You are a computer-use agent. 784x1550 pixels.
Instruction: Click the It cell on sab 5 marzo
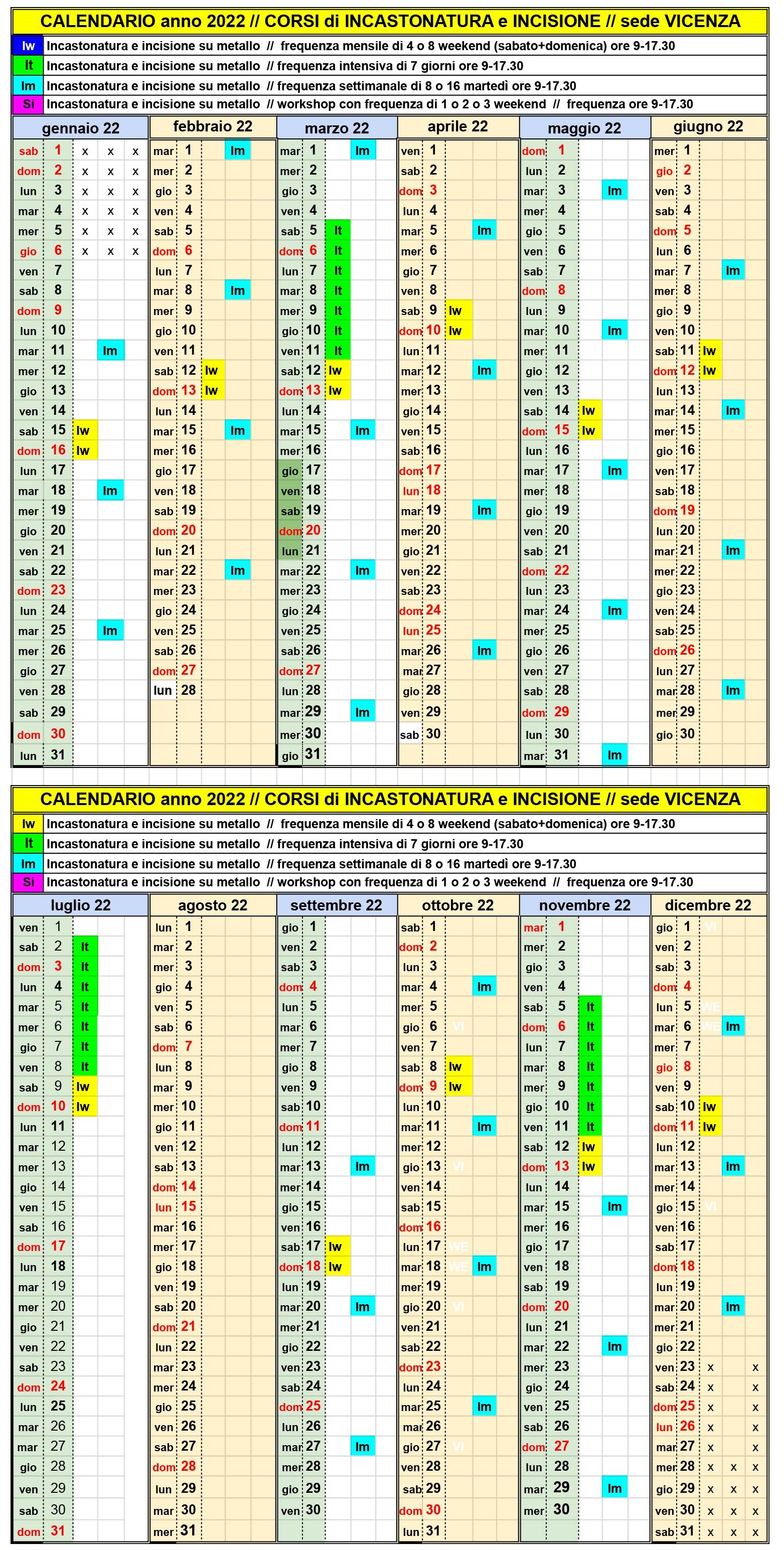338,230
